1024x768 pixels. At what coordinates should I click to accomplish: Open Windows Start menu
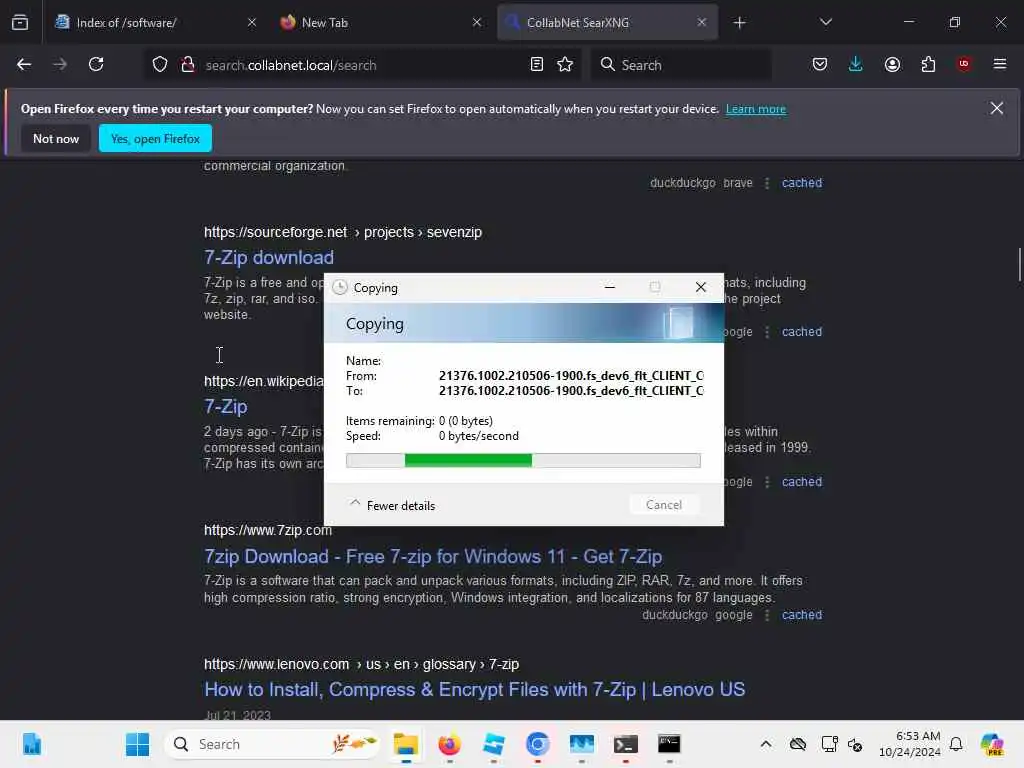137,744
